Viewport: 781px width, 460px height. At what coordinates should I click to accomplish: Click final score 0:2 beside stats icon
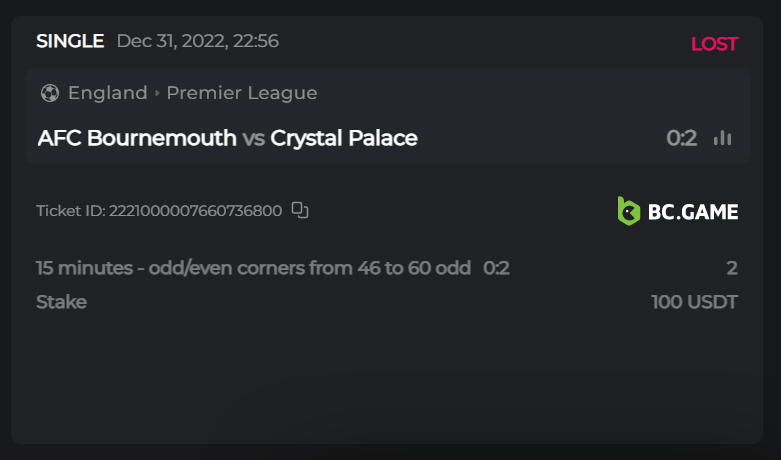[x=681, y=138]
